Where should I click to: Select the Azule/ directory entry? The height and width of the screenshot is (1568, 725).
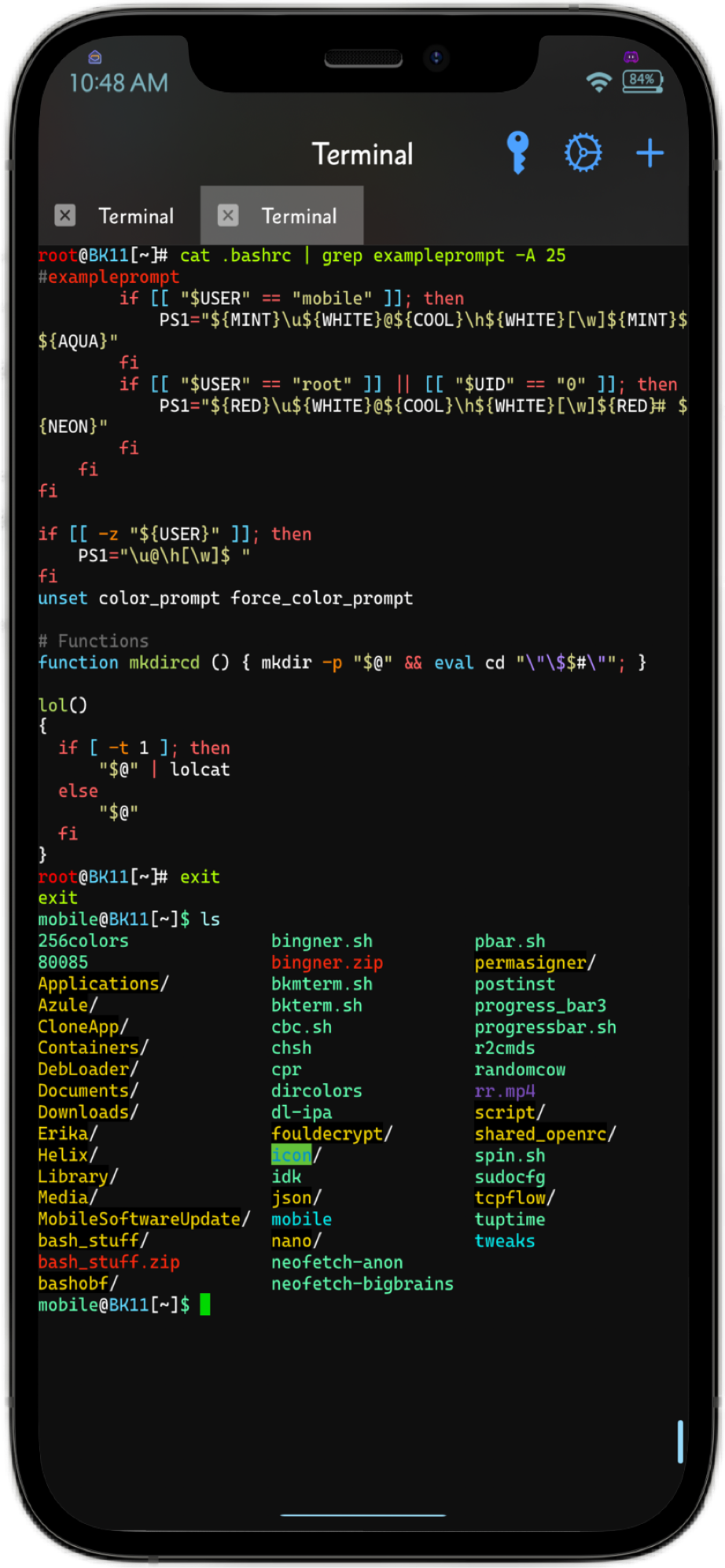pos(68,1004)
